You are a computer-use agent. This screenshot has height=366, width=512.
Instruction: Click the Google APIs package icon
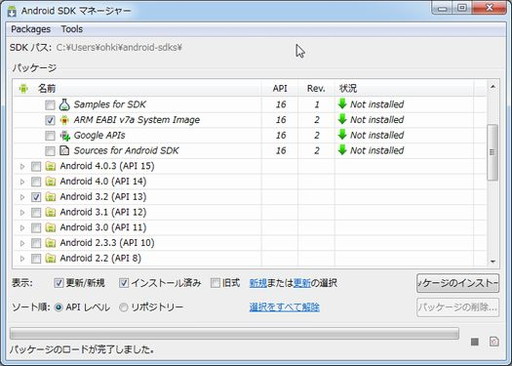pyautogui.click(x=65, y=135)
